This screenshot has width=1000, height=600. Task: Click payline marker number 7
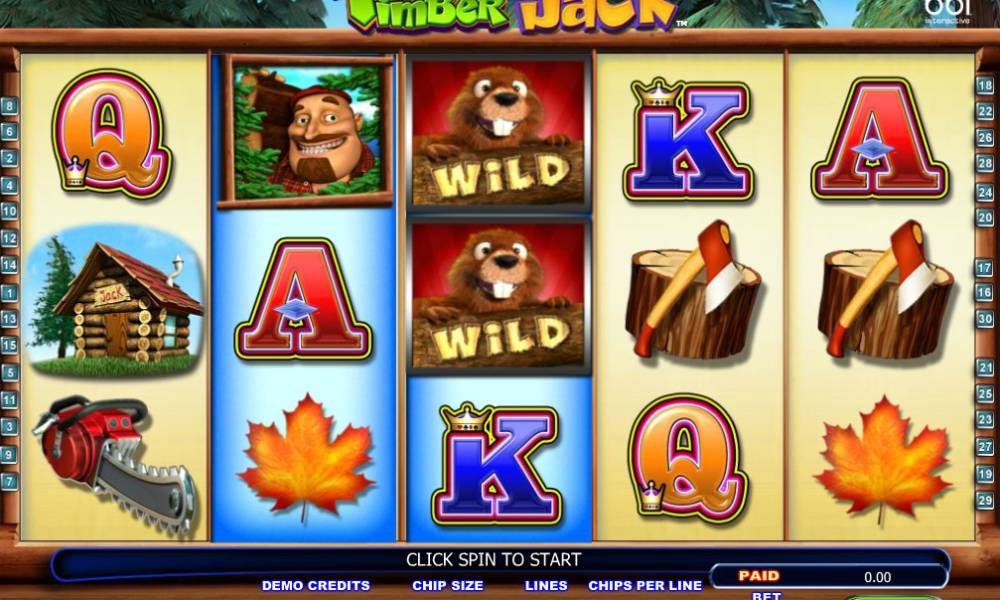9,481
